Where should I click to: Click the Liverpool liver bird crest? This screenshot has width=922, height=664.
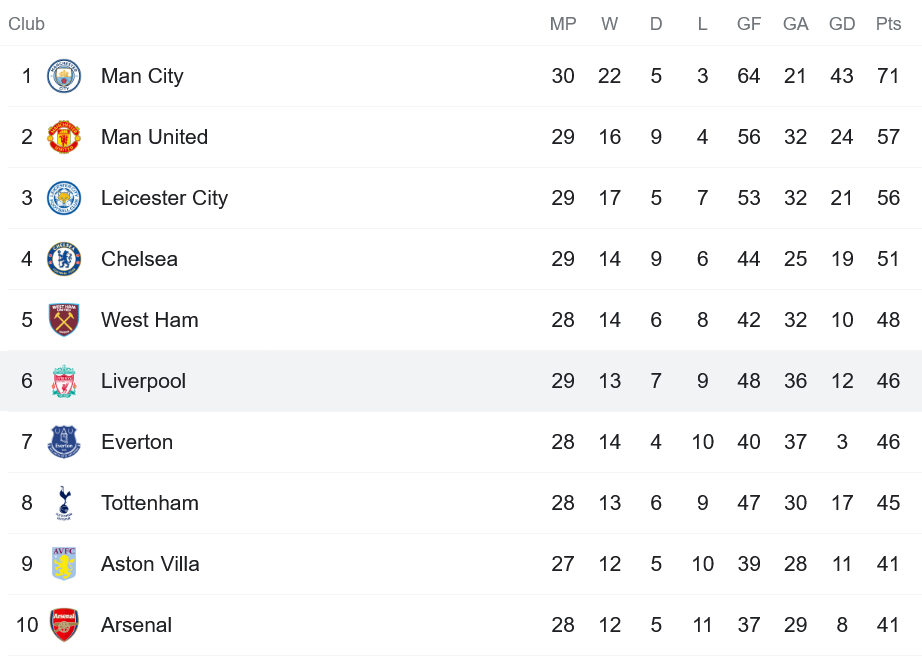coord(64,381)
